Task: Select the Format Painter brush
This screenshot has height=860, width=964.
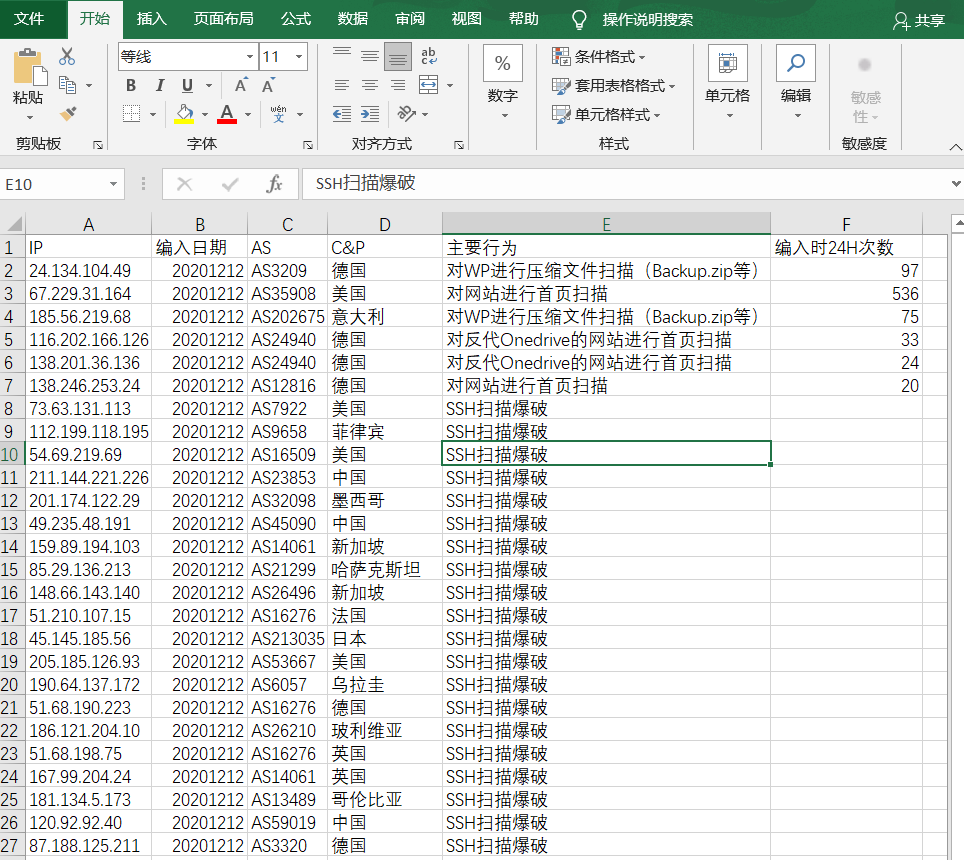Action: 68,114
